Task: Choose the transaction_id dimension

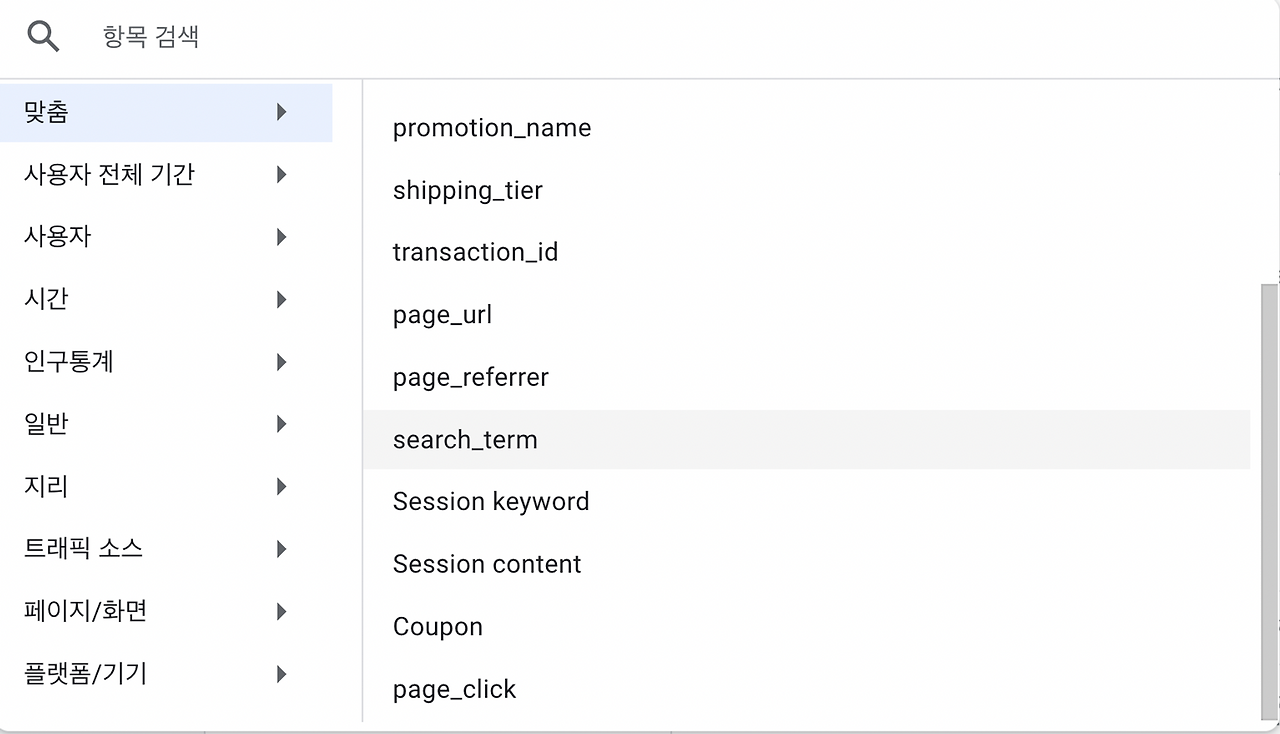Action: [x=475, y=252]
